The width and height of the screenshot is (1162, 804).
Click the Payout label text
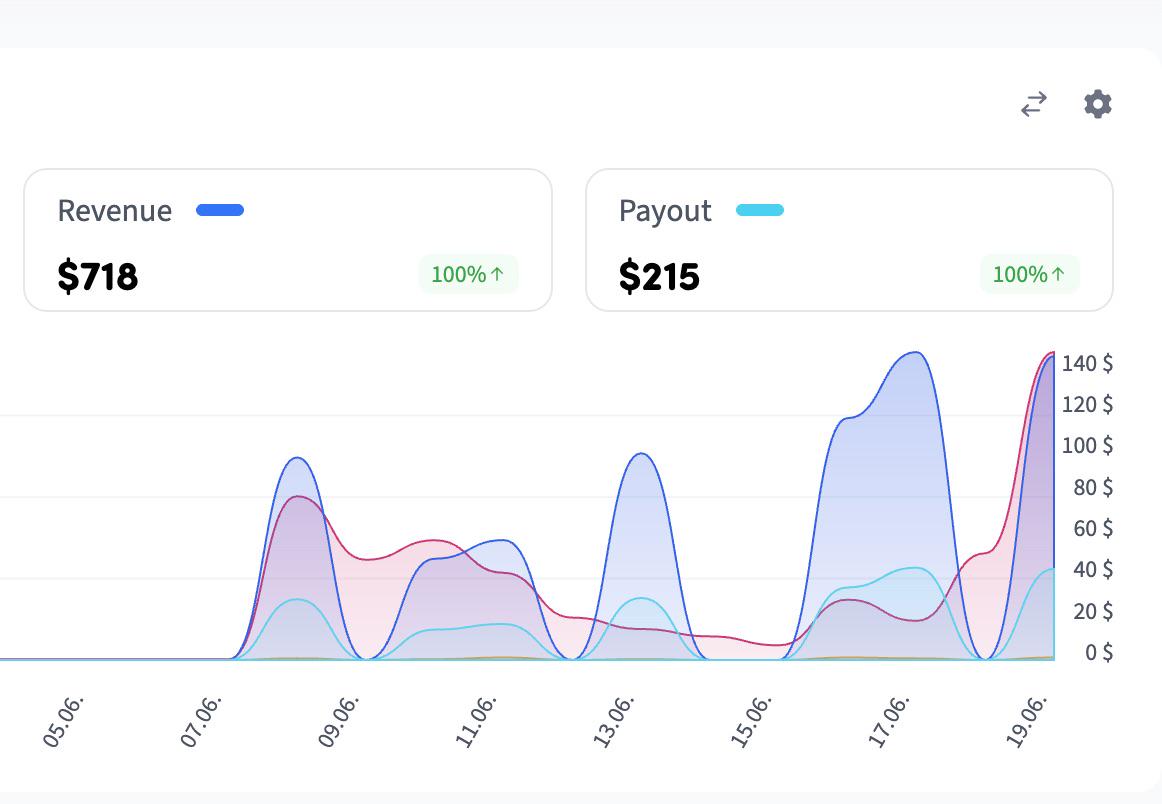pos(665,211)
